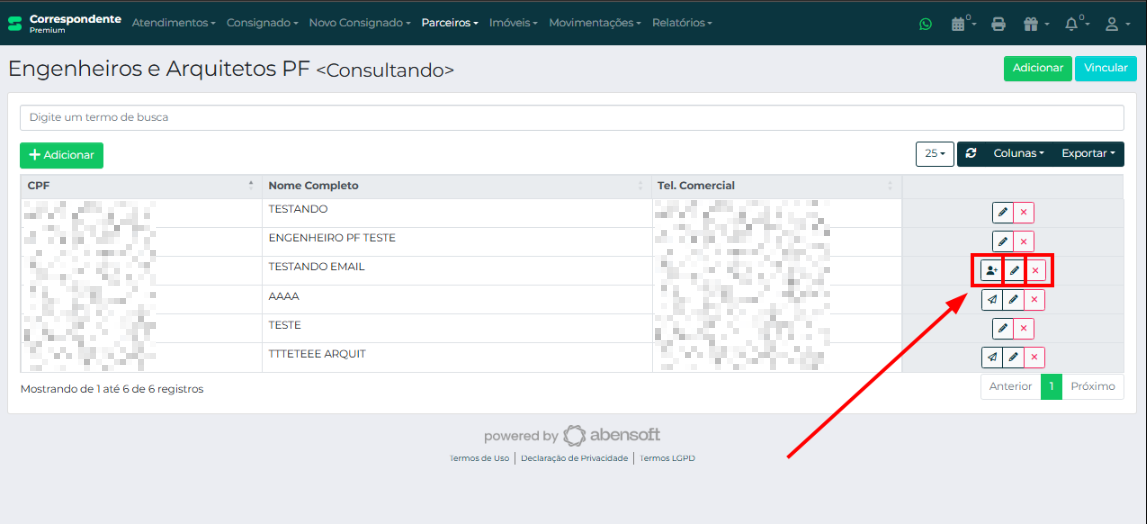Click the refresh icon beside Colunas
The image size is (1147, 524).
click(971, 154)
